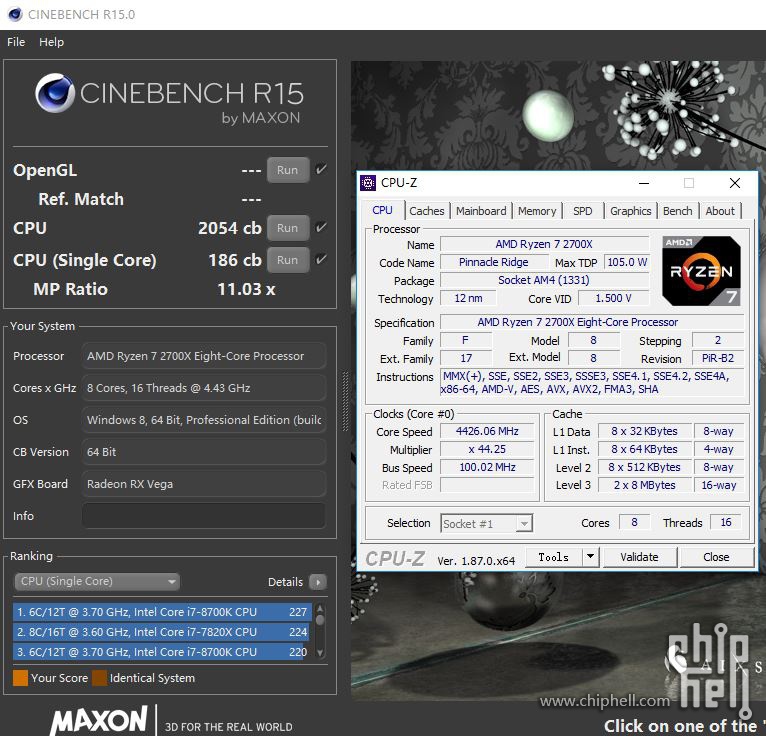Switch to the About tab
Image resolution: width=766 pixels, height=736 pixels.
720,211
